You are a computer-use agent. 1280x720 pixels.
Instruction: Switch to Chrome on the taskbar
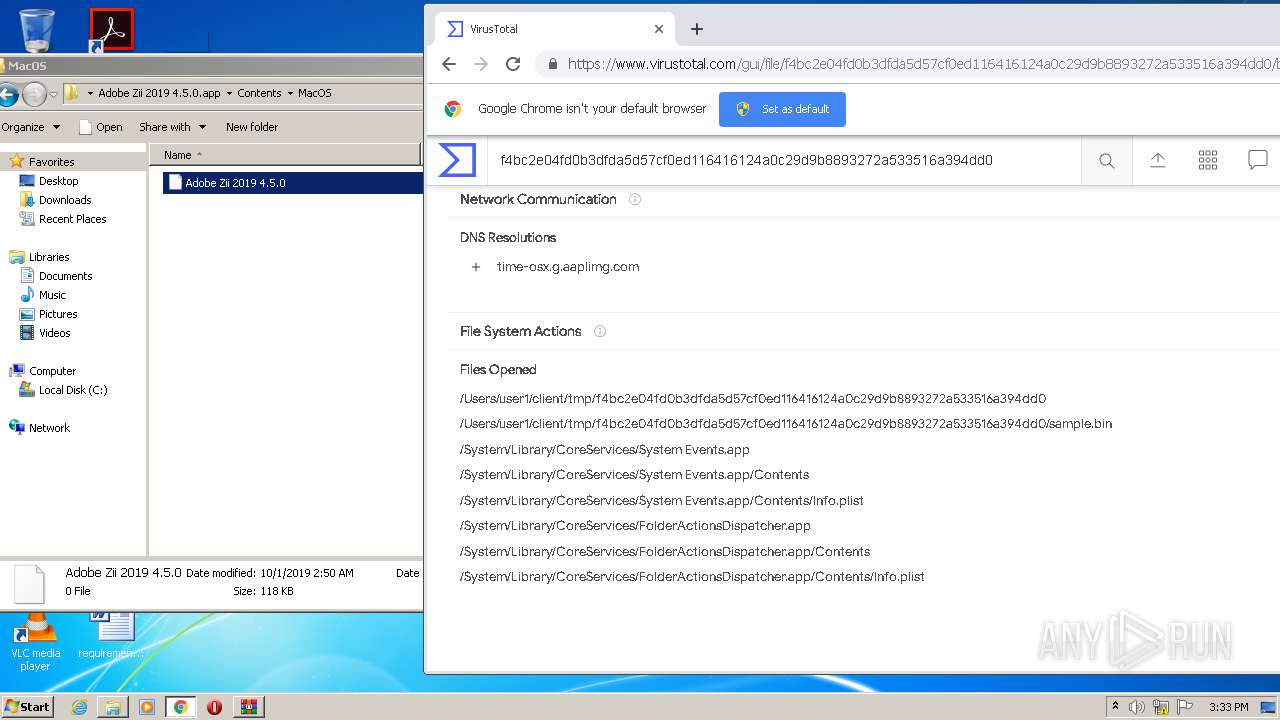[x=180, y=707]
